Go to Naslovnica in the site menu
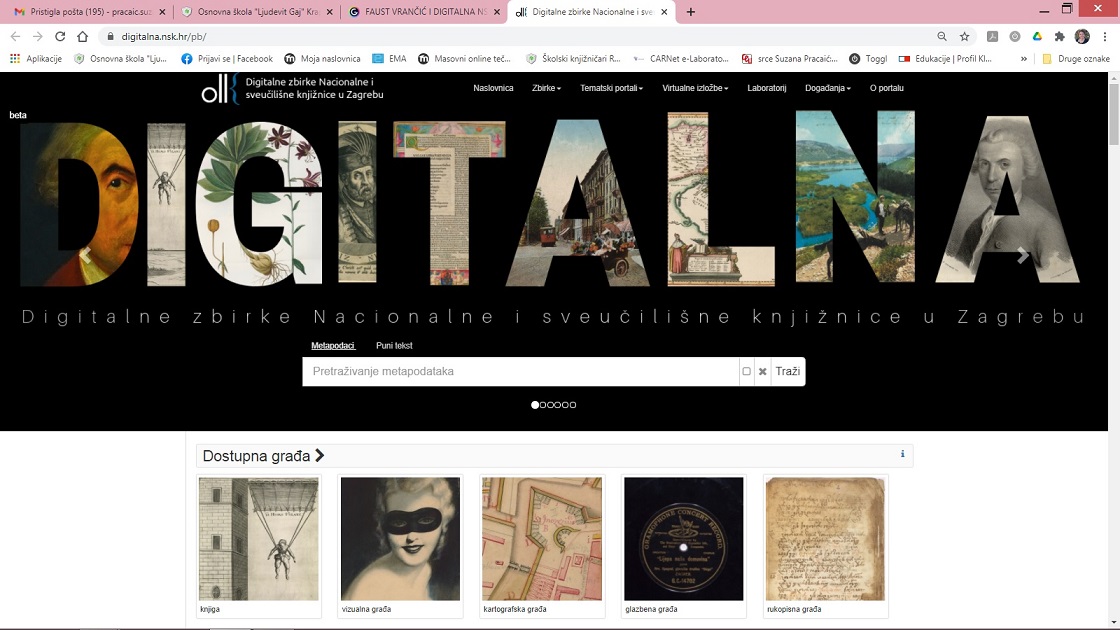This screenshot has width=1120, height=630. [x=493, y=88]
